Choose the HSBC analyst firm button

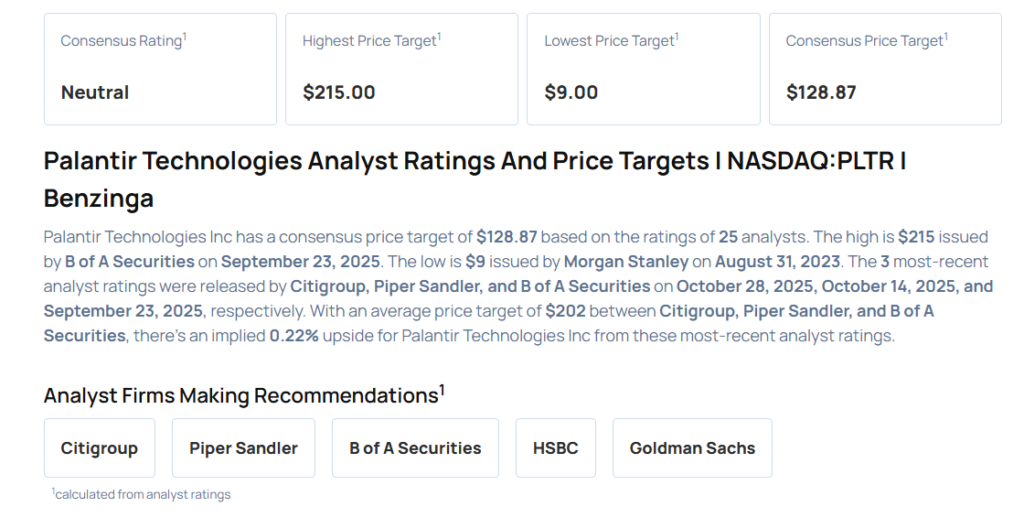coord(555,448)
